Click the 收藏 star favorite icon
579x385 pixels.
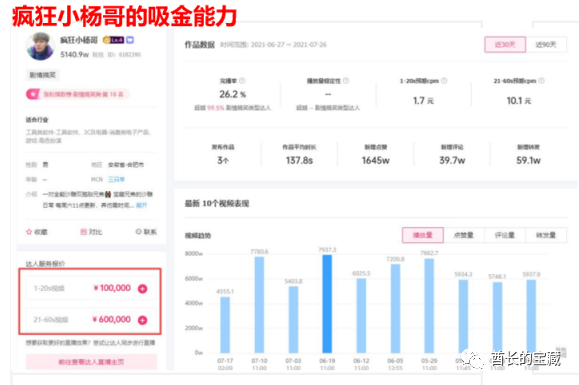29,232
